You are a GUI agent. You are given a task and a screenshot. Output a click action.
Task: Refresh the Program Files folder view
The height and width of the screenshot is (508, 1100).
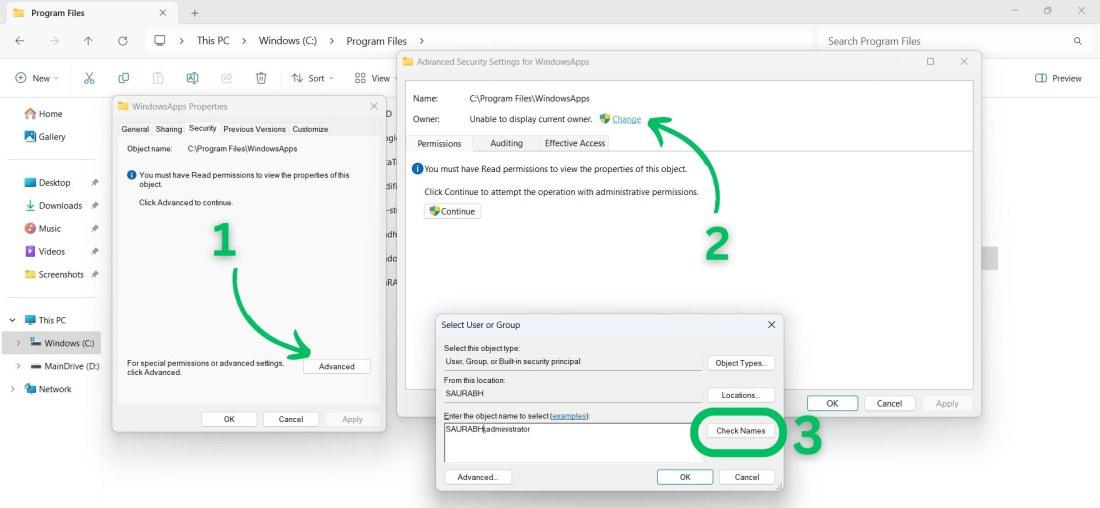123,41
